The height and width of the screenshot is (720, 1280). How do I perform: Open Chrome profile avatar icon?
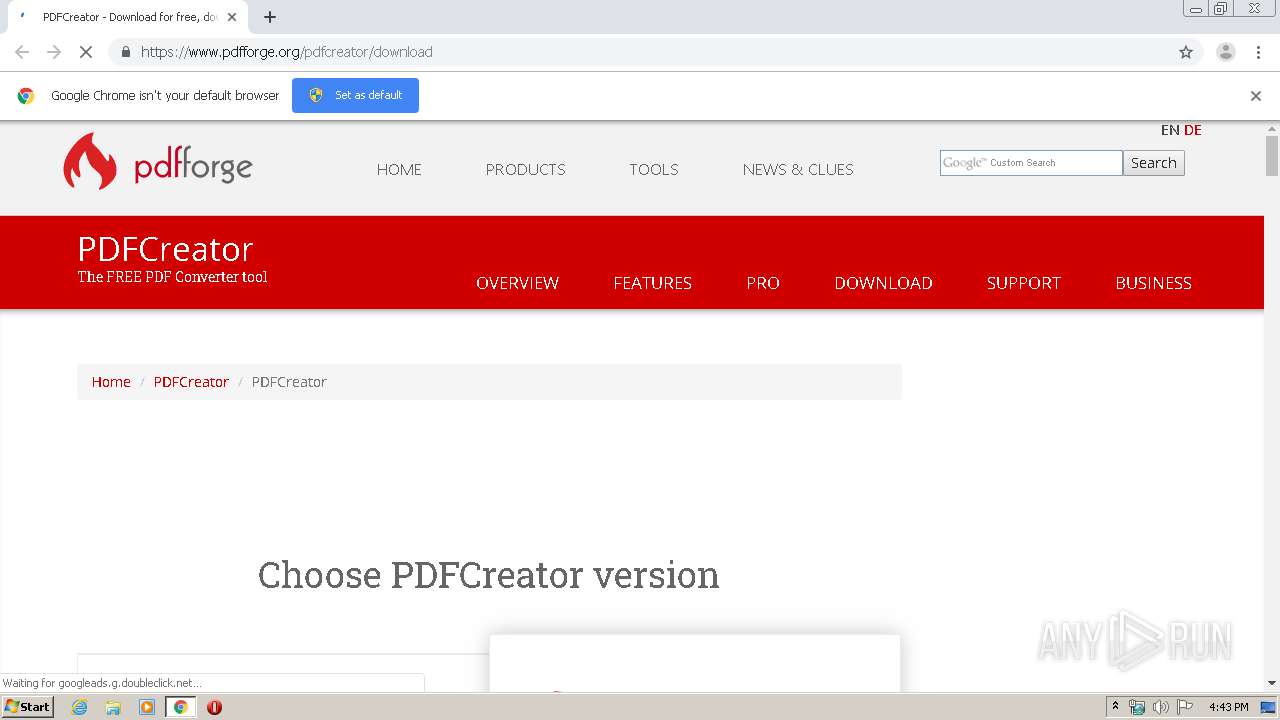coord(1226,52)
